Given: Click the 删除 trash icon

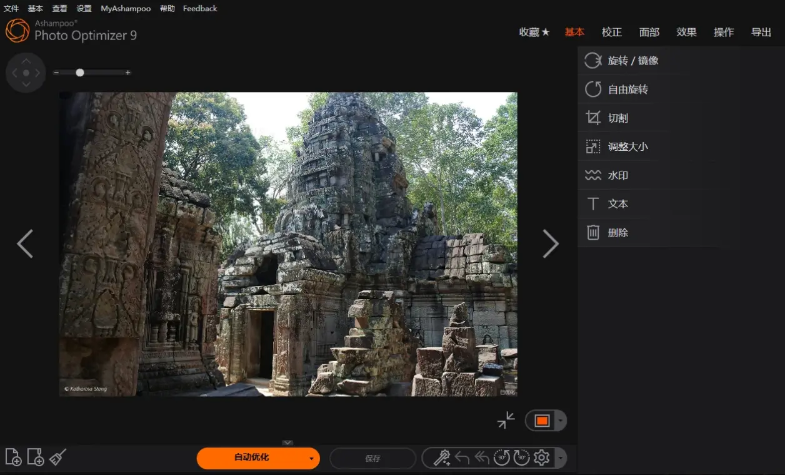Looking at the screenshot, I should pos(593,233).
